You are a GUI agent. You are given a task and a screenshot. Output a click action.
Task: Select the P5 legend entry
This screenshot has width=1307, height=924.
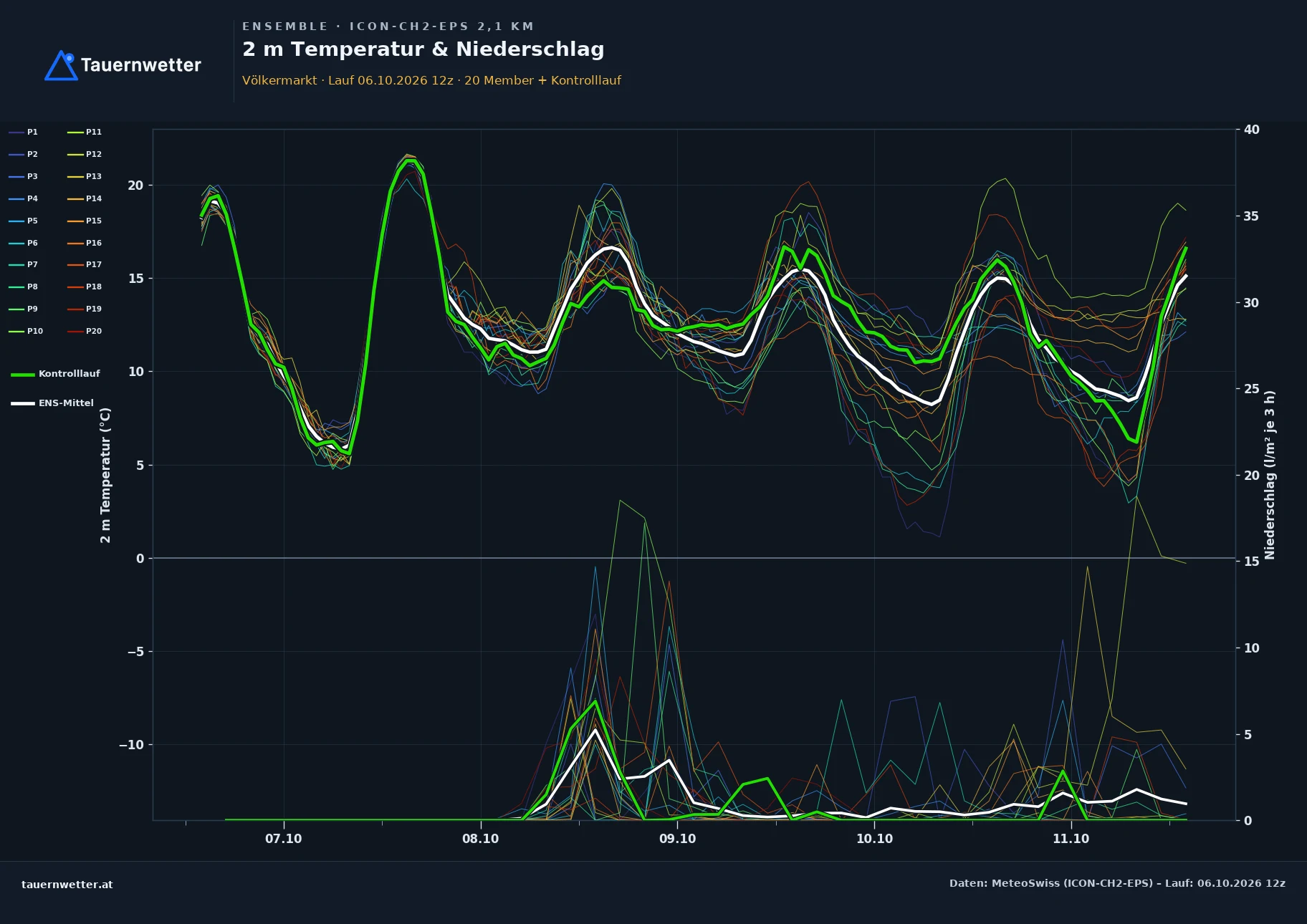[x=24, y=221]
